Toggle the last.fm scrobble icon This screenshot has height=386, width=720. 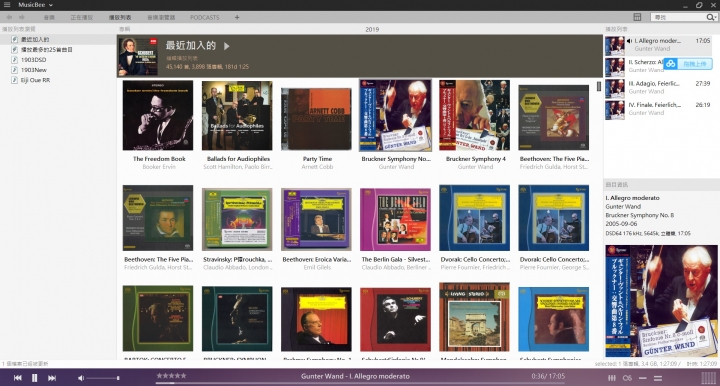pos(627,378)
